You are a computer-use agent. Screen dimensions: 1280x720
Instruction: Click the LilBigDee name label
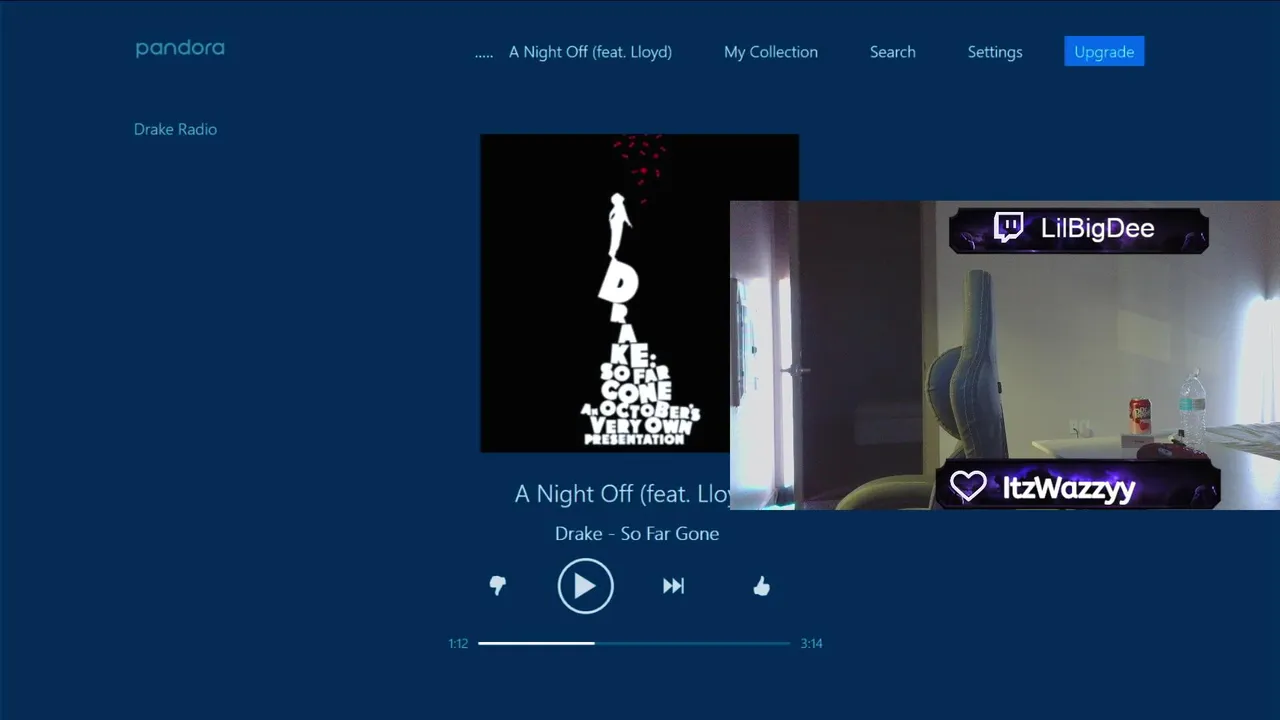[x=1097, y=229]
